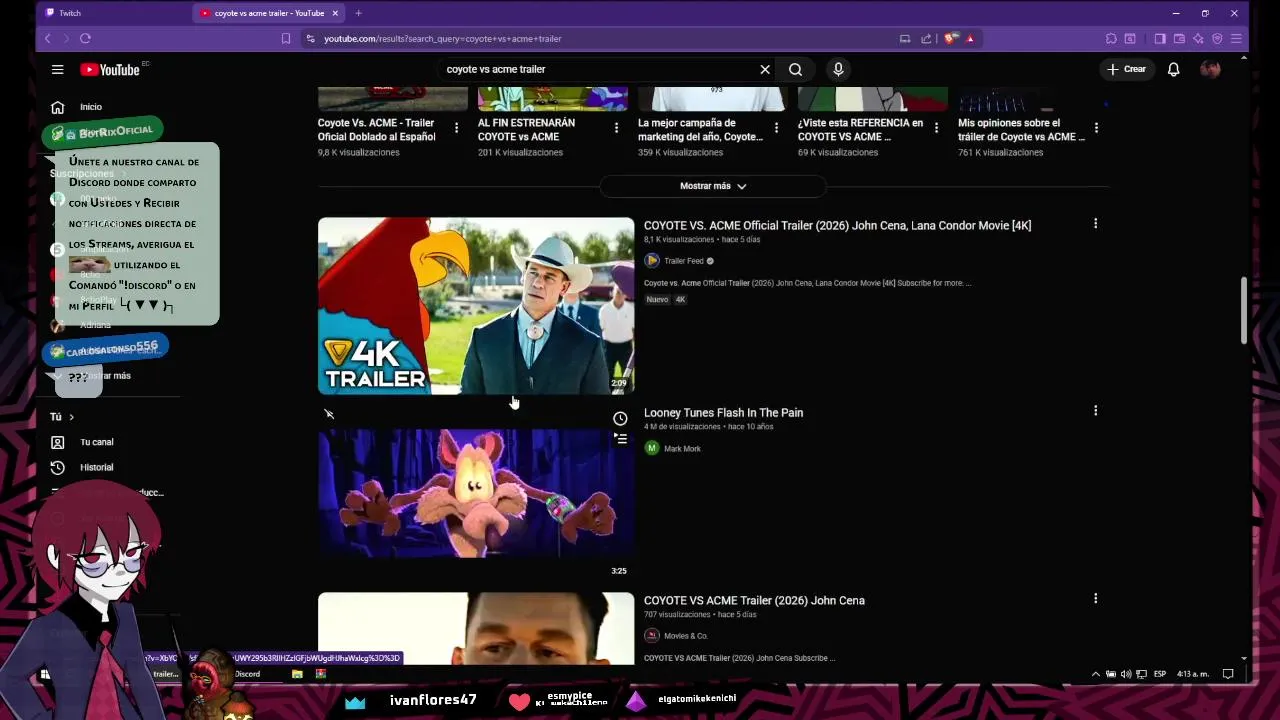Open COYOTE VS. ACME Official Trailer title

pos(837,225)
